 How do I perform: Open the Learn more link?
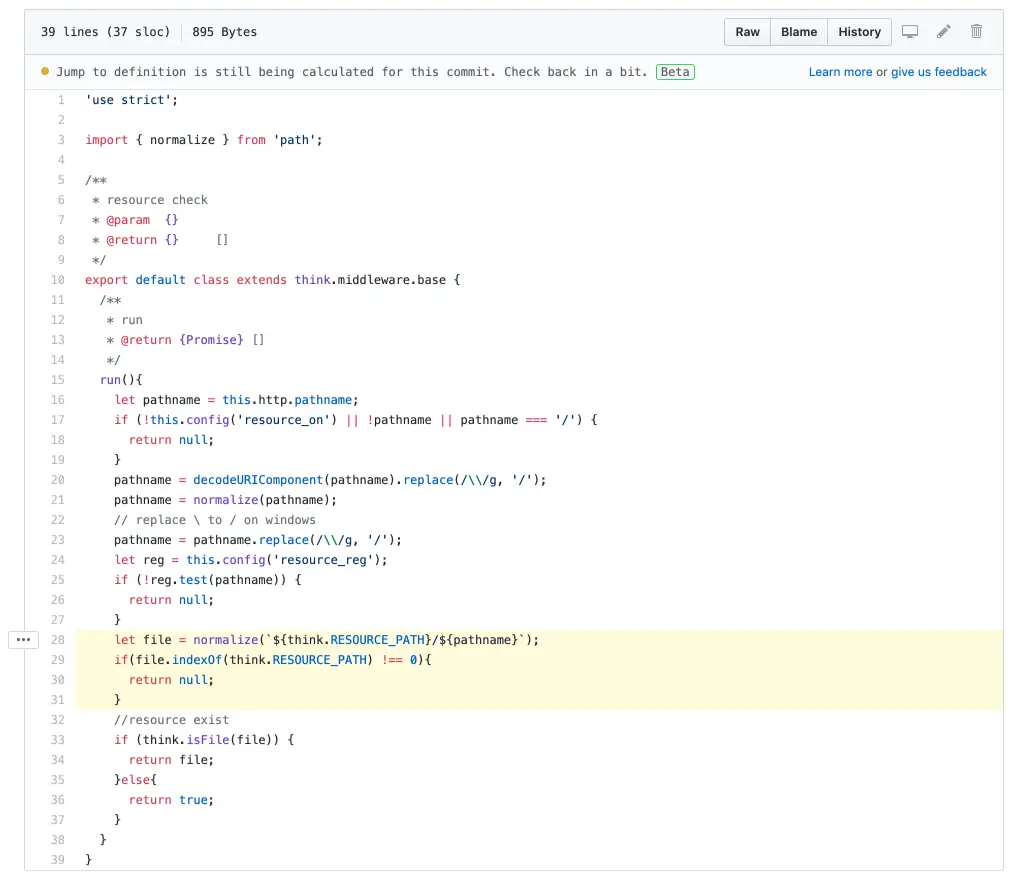click(x=840, y=72)
